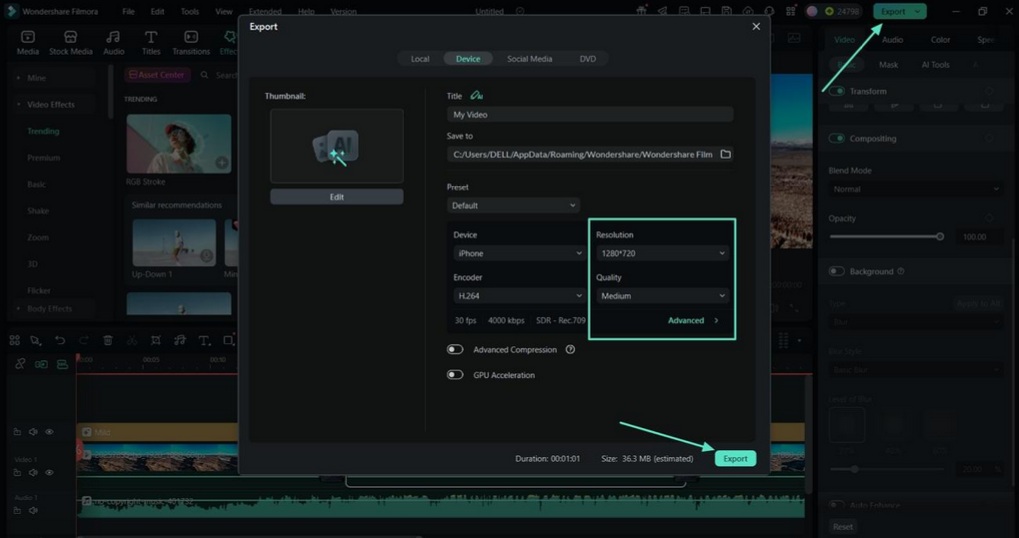The width and height of the screenshot is (1019, 538).
Task: Open the Media tab icon
Action: 27,37
